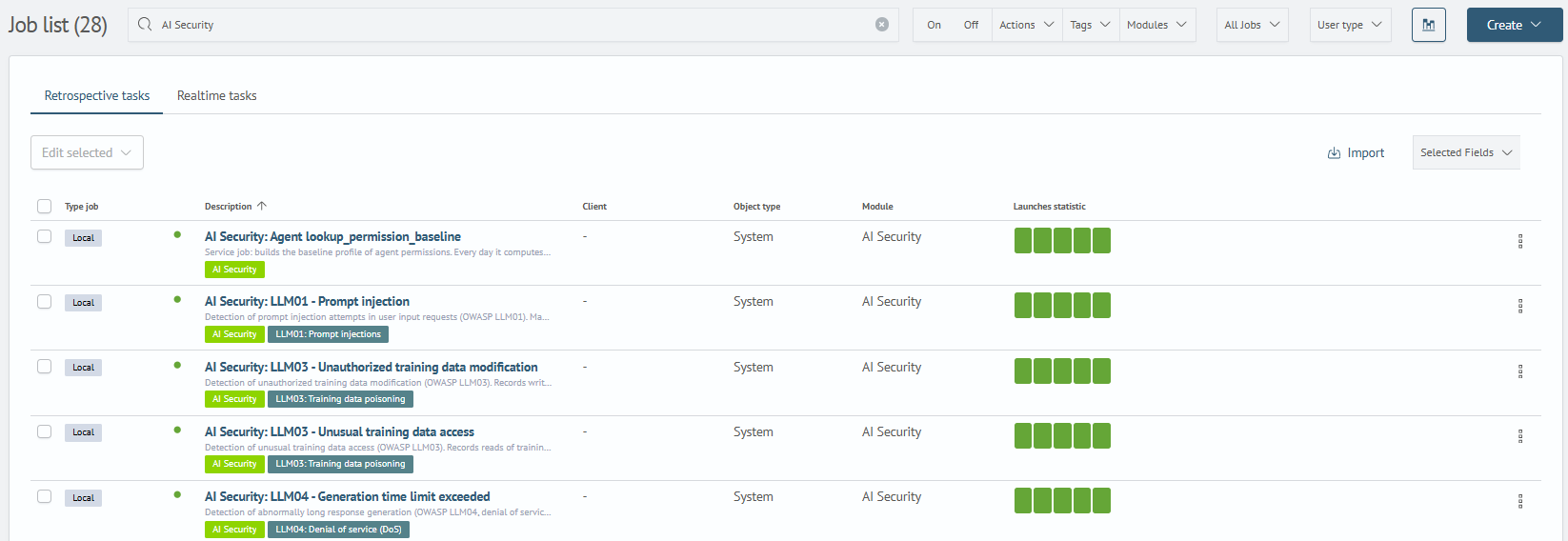Expand the Create button menu
Screen dimensions: 1568x541
(1515, 25)
